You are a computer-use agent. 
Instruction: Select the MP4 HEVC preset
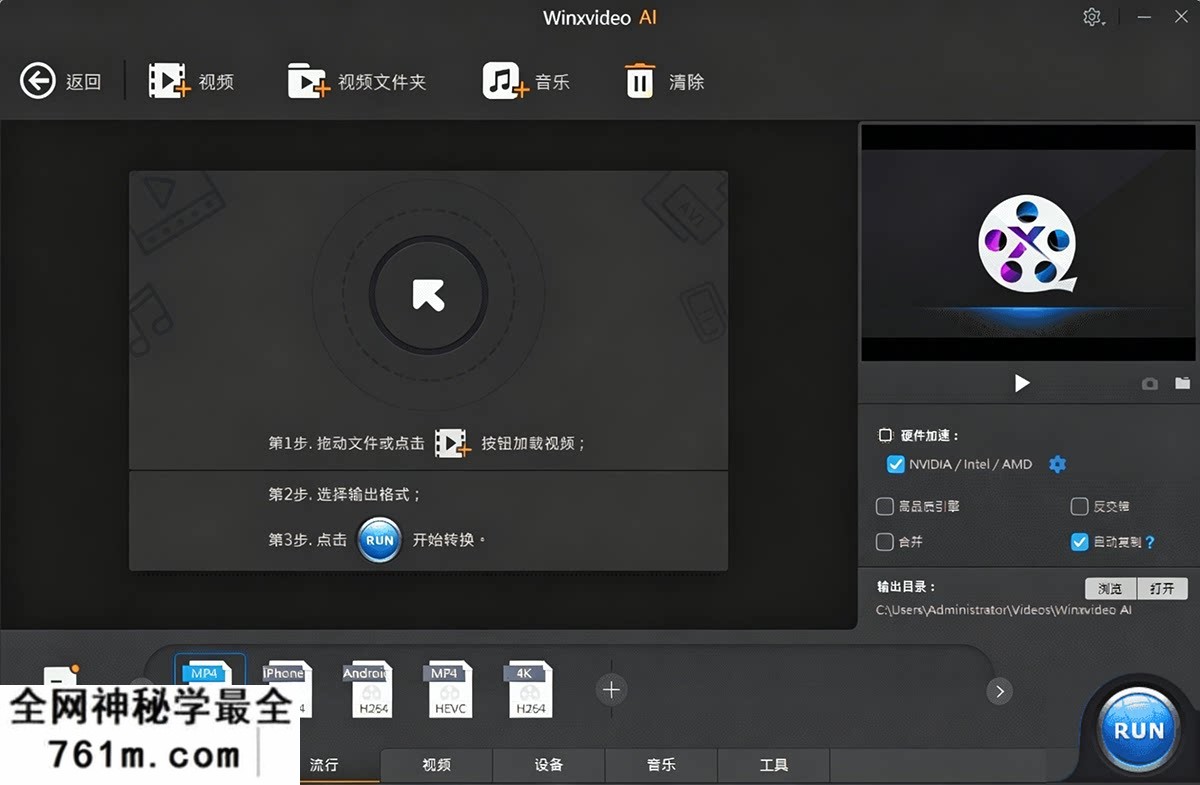[x=446, y=689]
